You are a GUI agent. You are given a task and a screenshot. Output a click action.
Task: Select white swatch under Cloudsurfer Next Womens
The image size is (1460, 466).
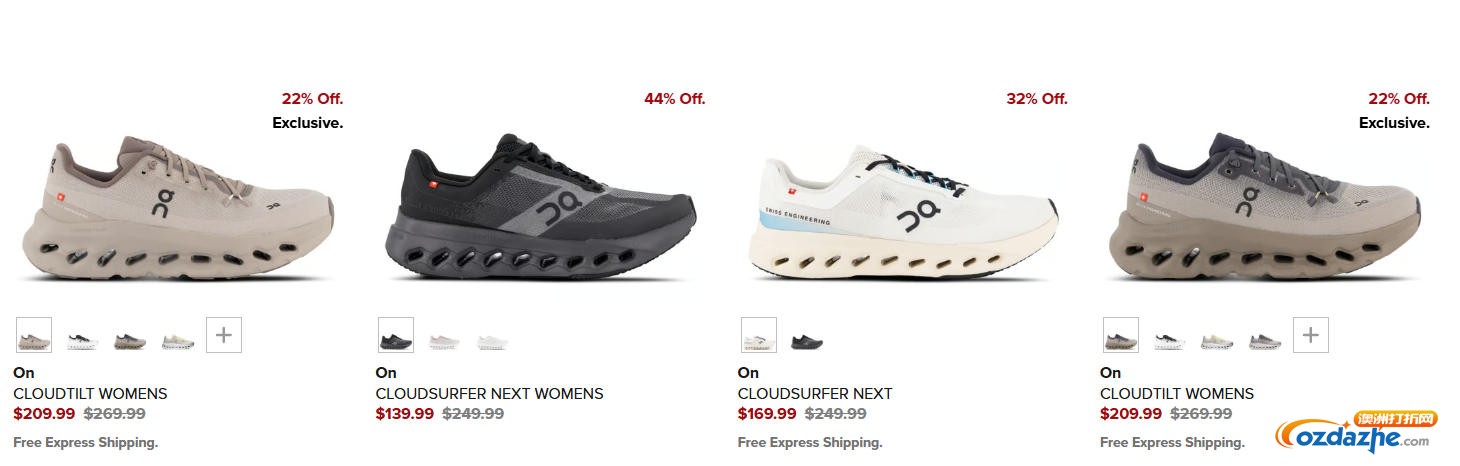click(x=492, y=341)
